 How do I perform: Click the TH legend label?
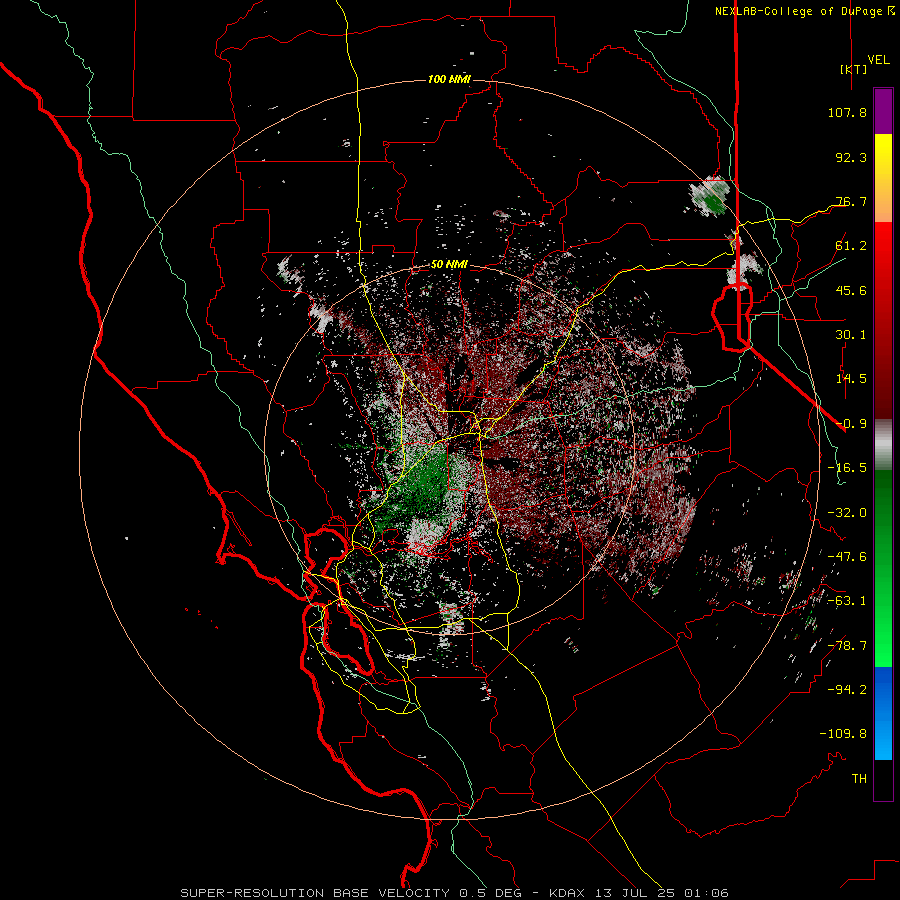859,779
